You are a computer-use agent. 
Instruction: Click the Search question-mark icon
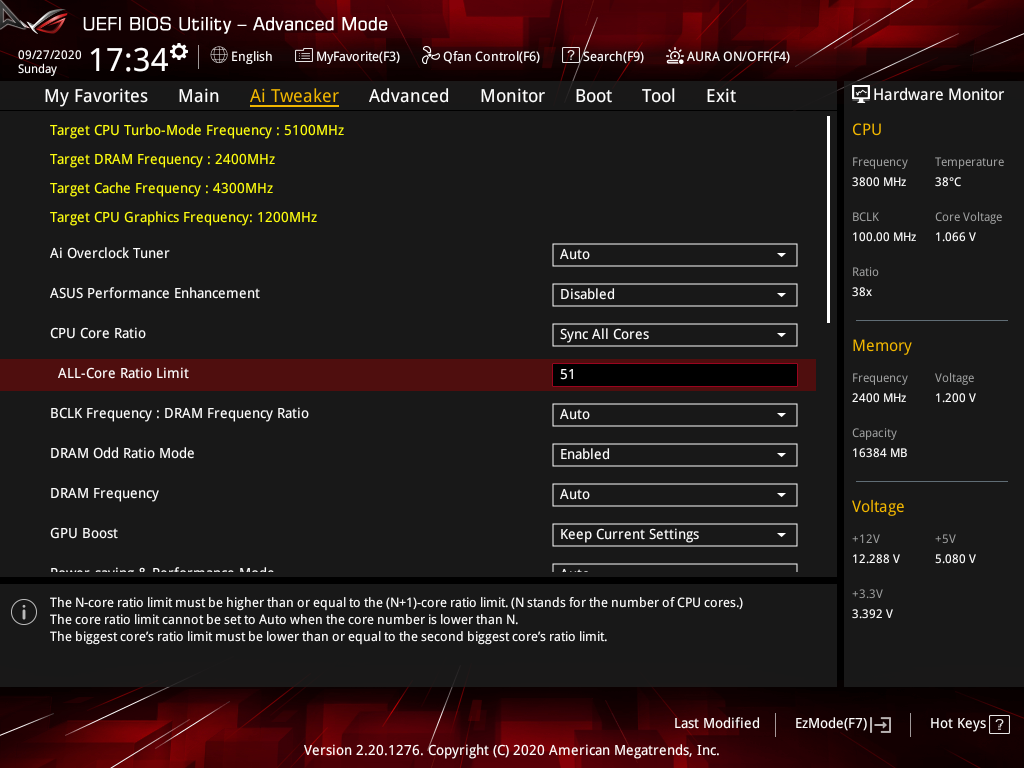pyautogui.click(x=570, y=56)
